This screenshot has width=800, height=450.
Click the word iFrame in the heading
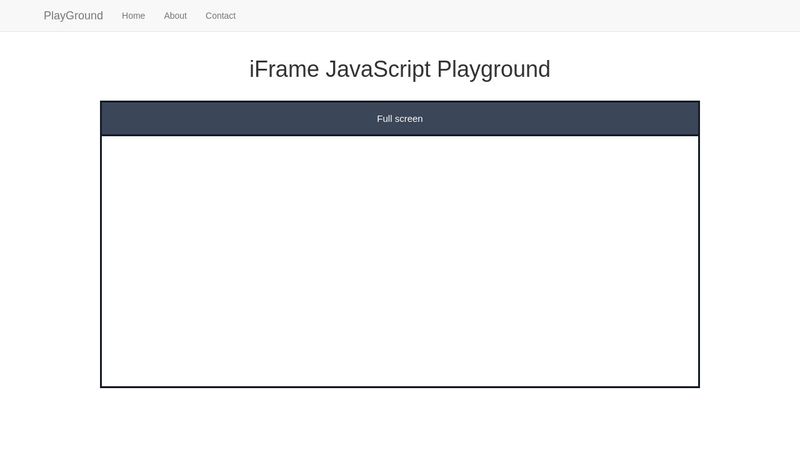pos(284,69)
